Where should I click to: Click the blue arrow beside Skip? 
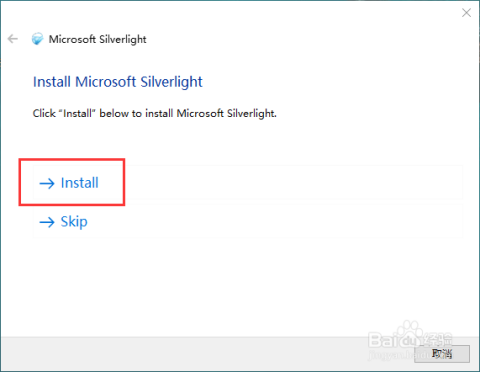coord(47,222)
